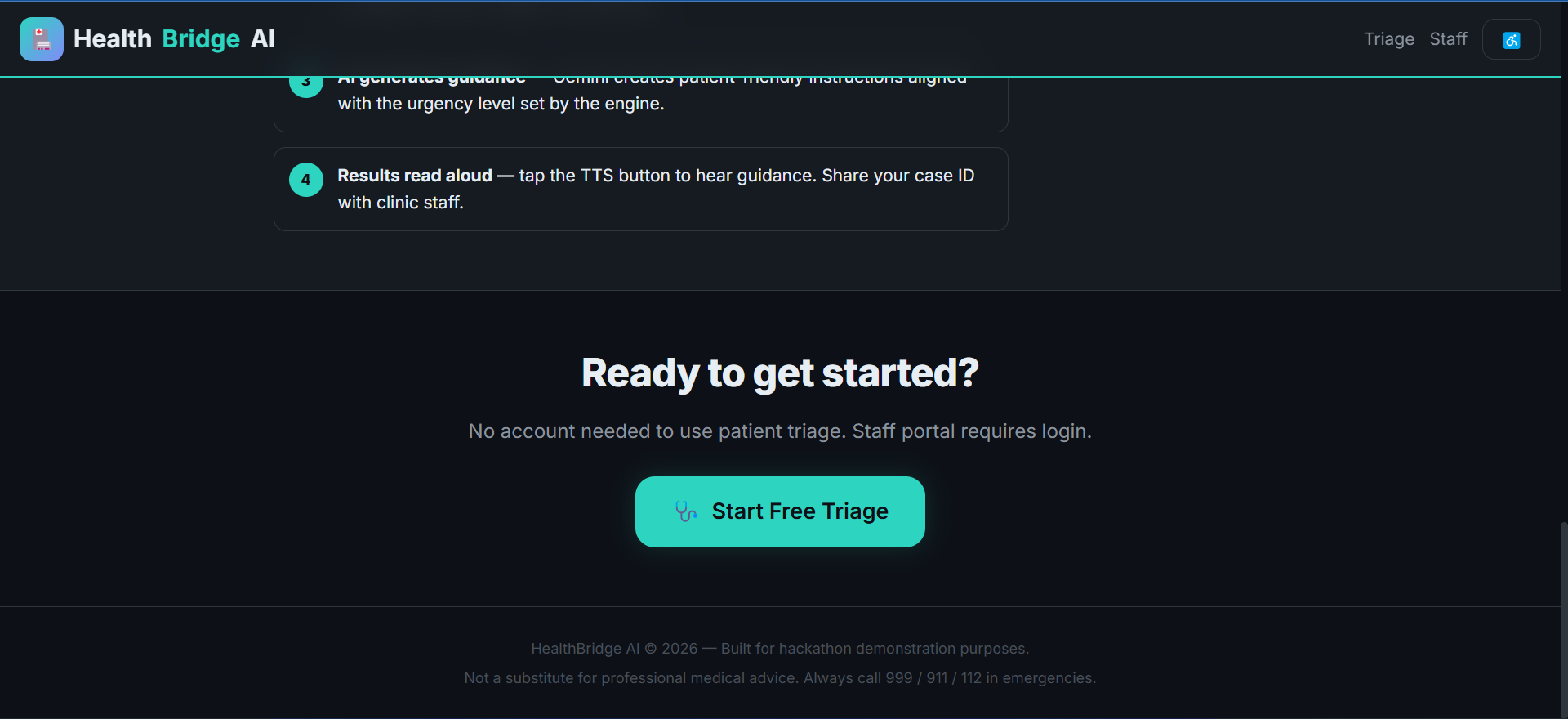The width and height of the screenshot is (1568, 719).
Task: Open the Triage navigation link
Action: click(1389, 39)
